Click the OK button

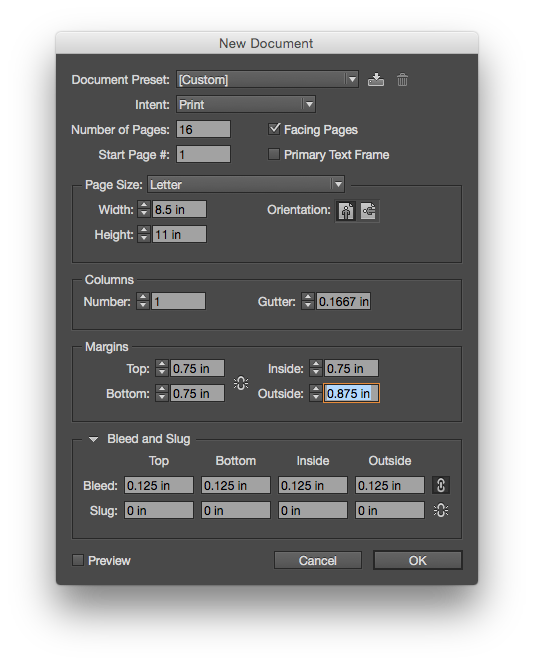[418, 560]
